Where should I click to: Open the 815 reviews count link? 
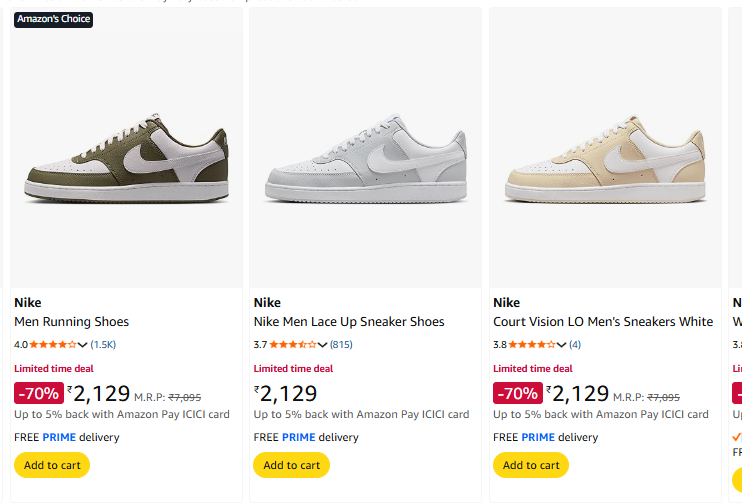341,345
